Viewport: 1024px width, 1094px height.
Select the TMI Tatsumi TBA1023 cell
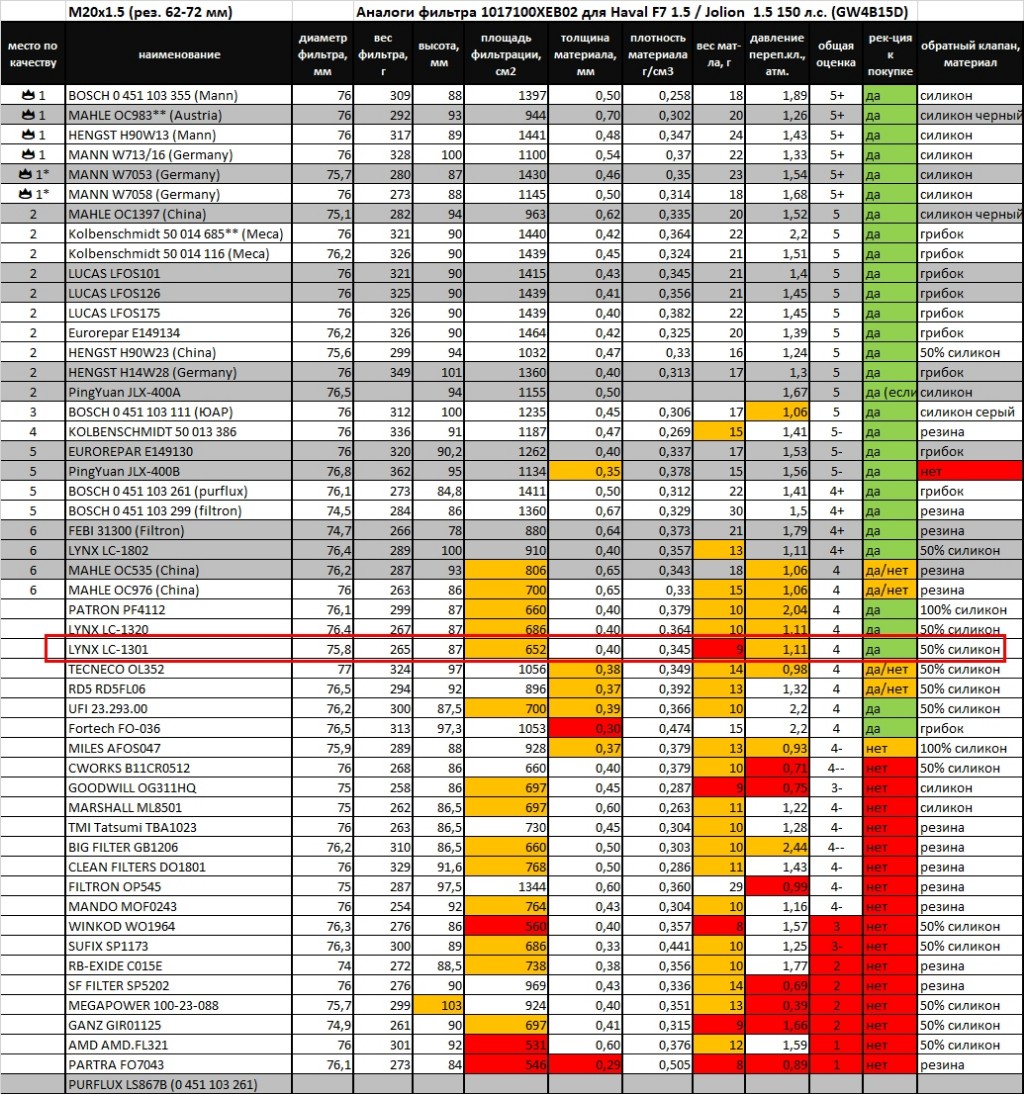point(179,827)
